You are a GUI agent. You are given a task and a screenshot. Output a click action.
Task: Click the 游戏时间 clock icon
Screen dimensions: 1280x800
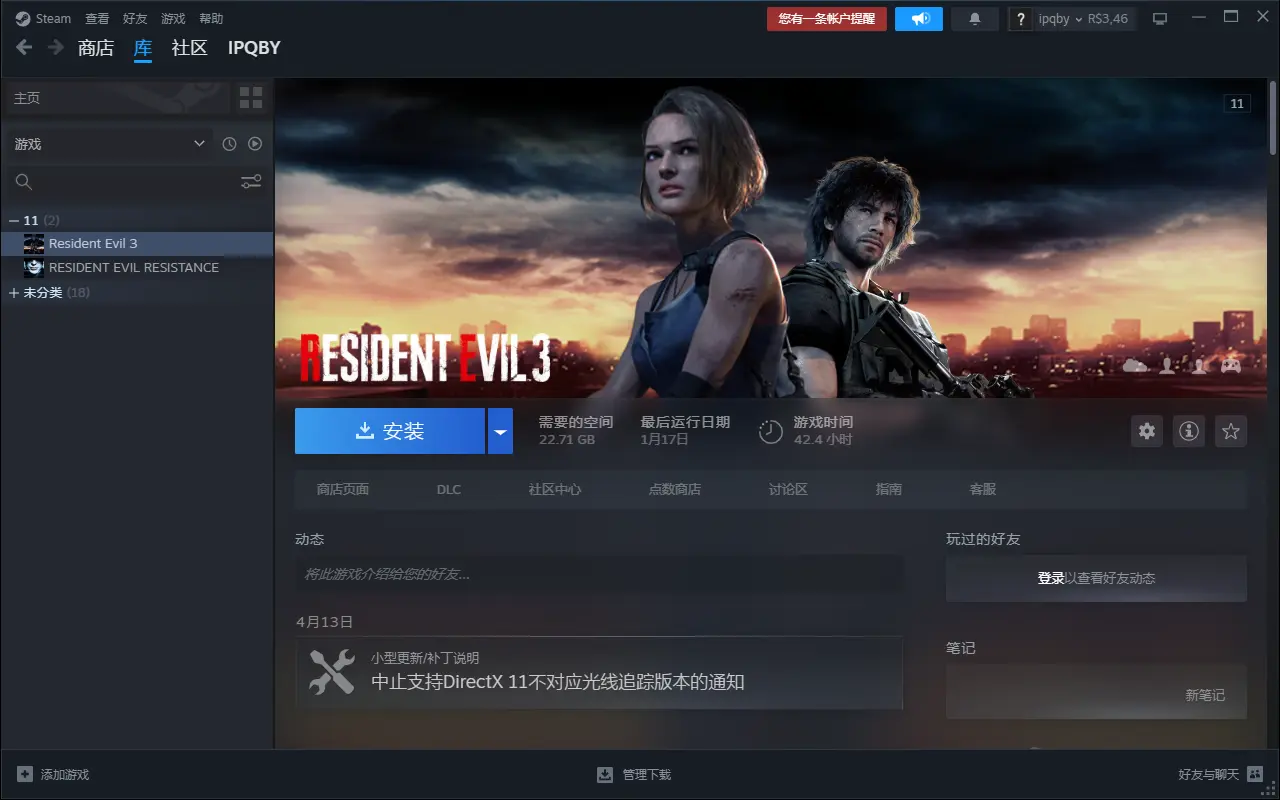click(771, 431)
